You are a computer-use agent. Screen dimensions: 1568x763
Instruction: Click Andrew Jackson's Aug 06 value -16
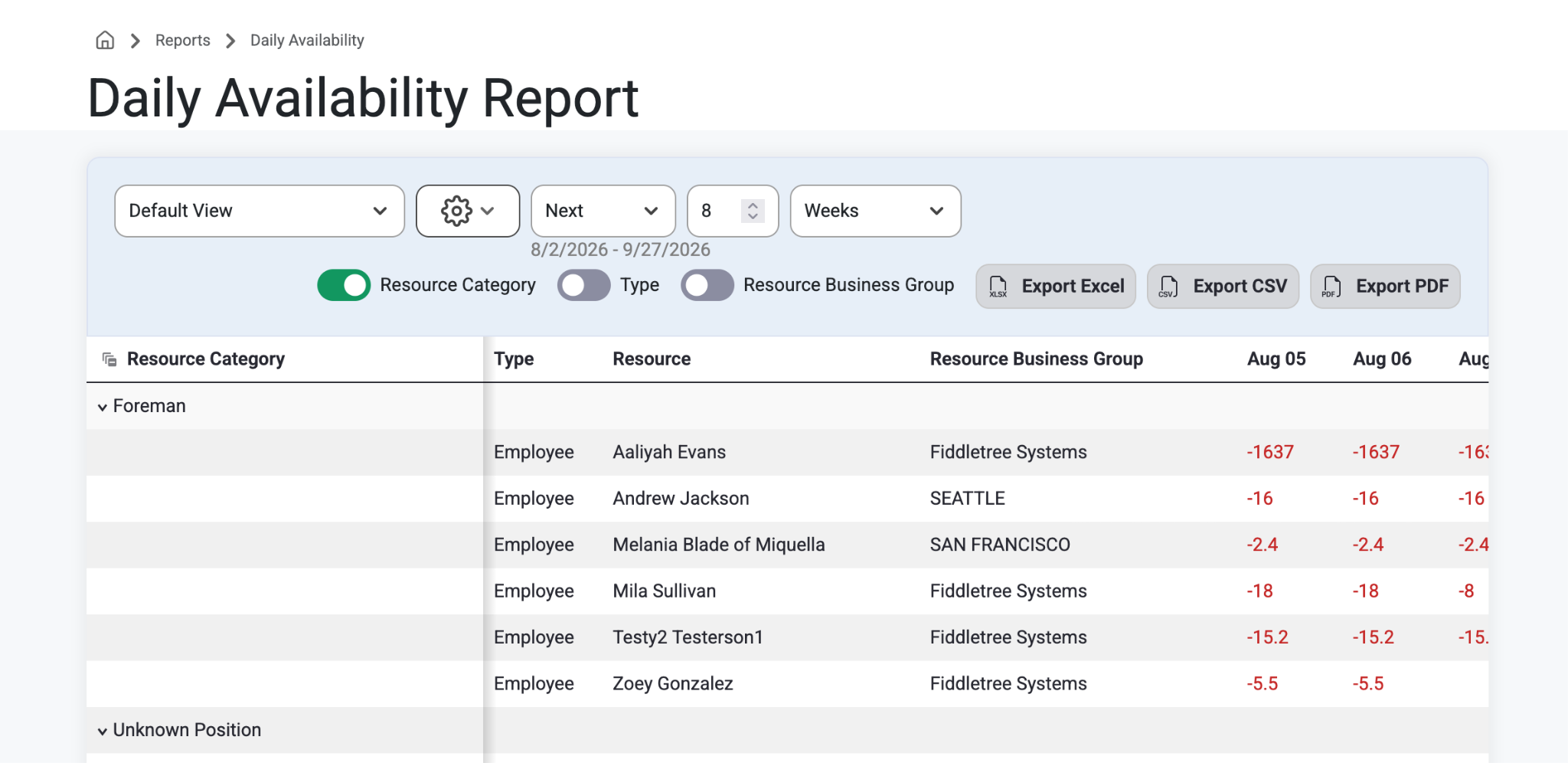coord(1365,498)
